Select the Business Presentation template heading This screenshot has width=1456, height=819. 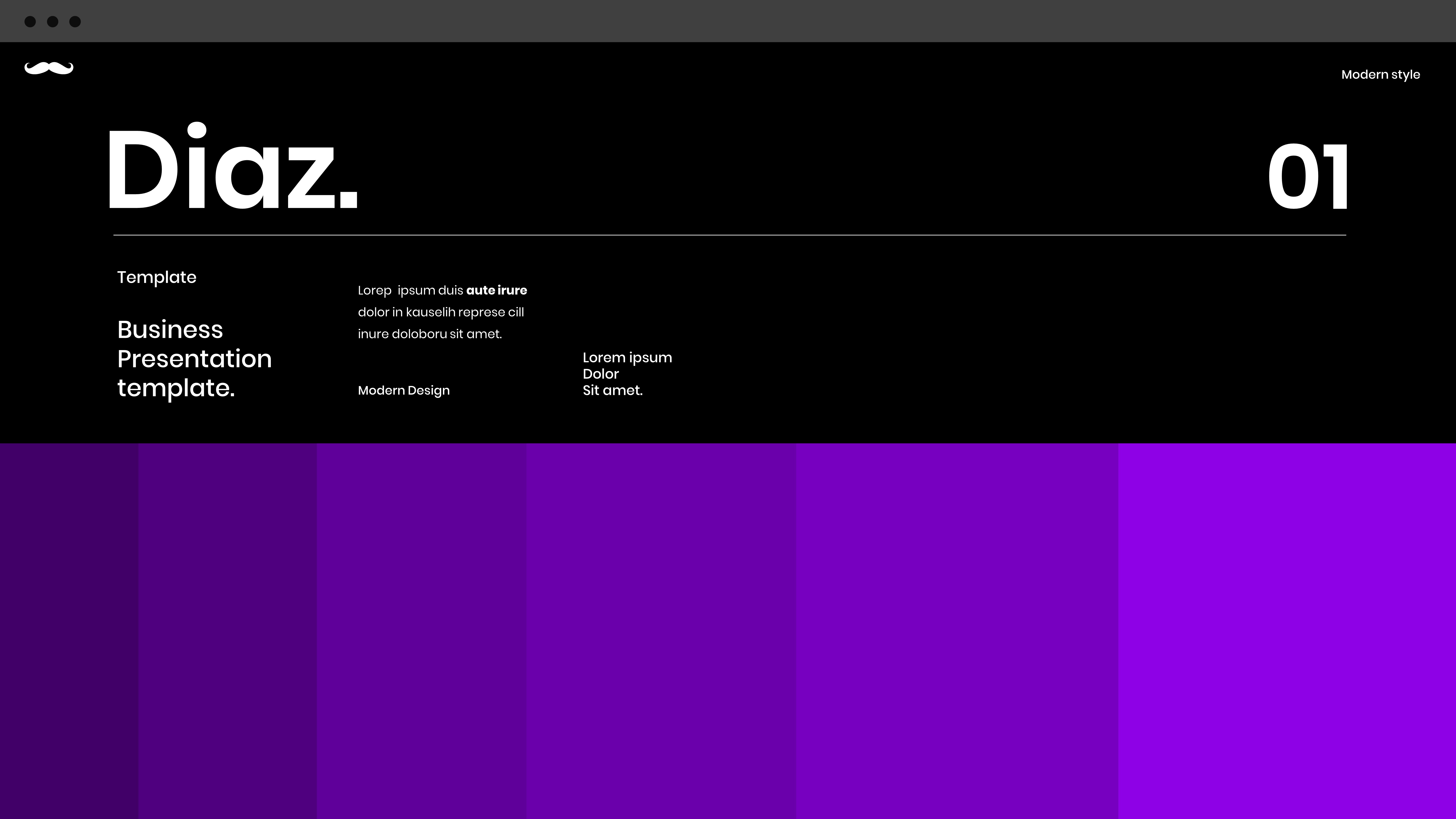pyautogui.click(x=194, y=359)
